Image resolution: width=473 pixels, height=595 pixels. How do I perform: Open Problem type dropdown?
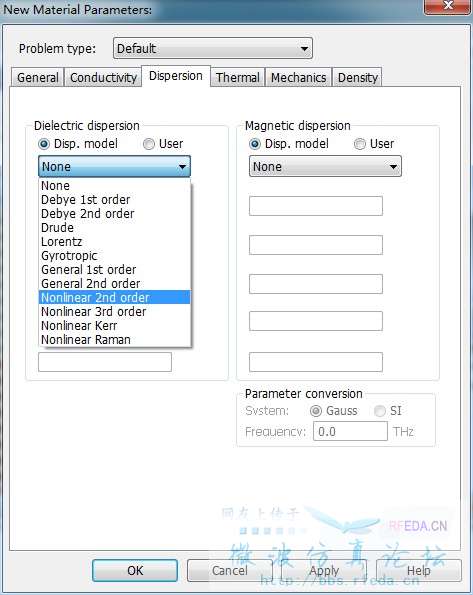[213, 48]
